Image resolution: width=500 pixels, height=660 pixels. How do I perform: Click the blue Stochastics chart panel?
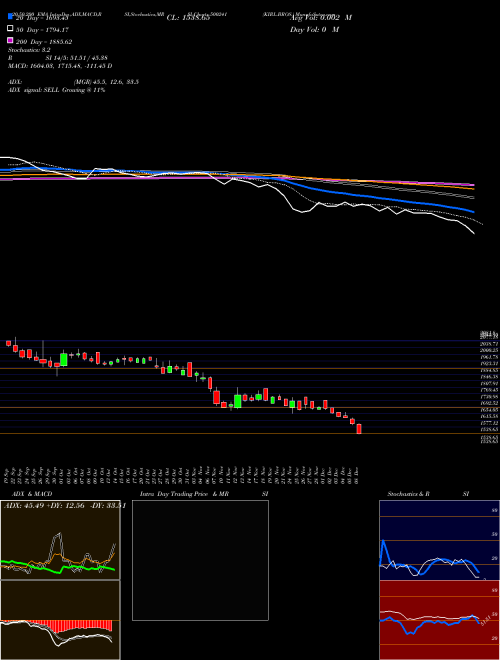[439, 540]
